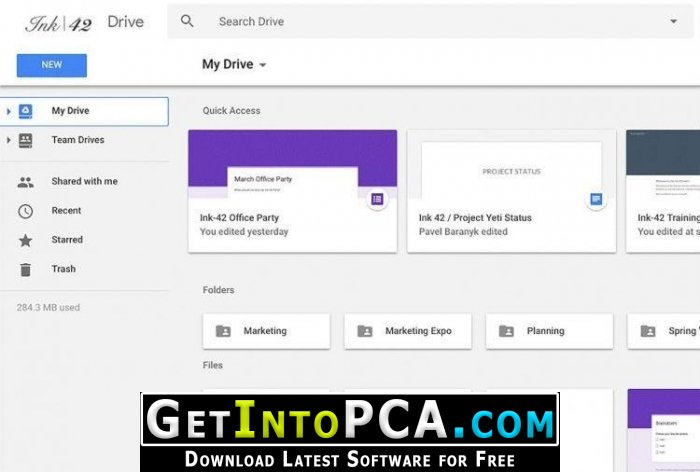
Task: Open the purple form file thumbnail under Files
Action: pos(663,430)
